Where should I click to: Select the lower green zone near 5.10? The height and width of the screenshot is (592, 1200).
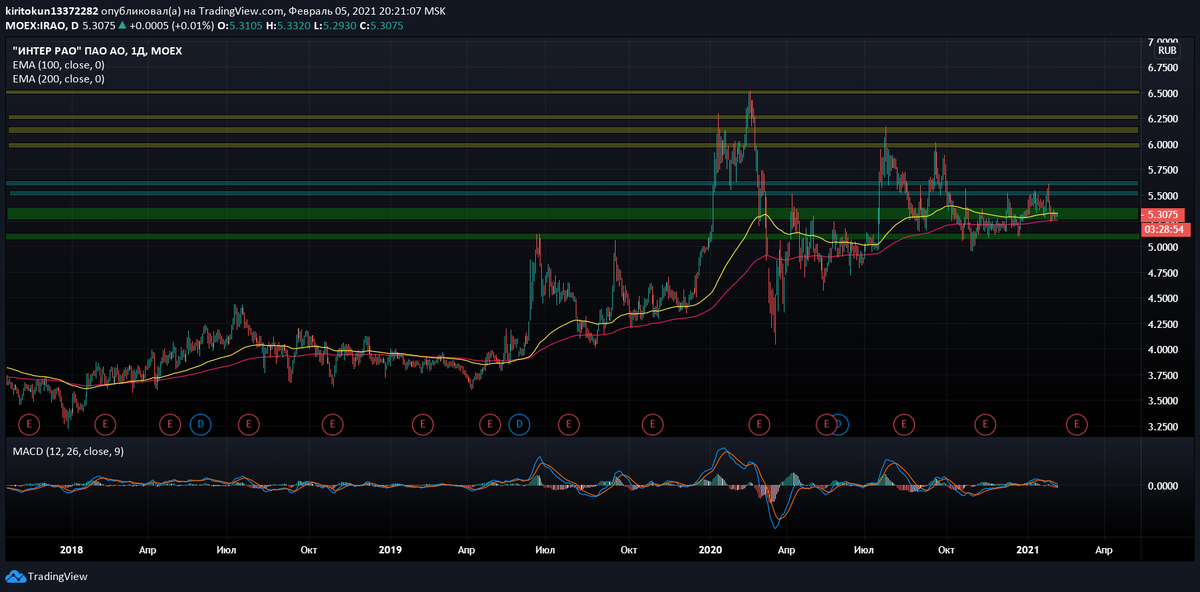[x=573, y=236]
